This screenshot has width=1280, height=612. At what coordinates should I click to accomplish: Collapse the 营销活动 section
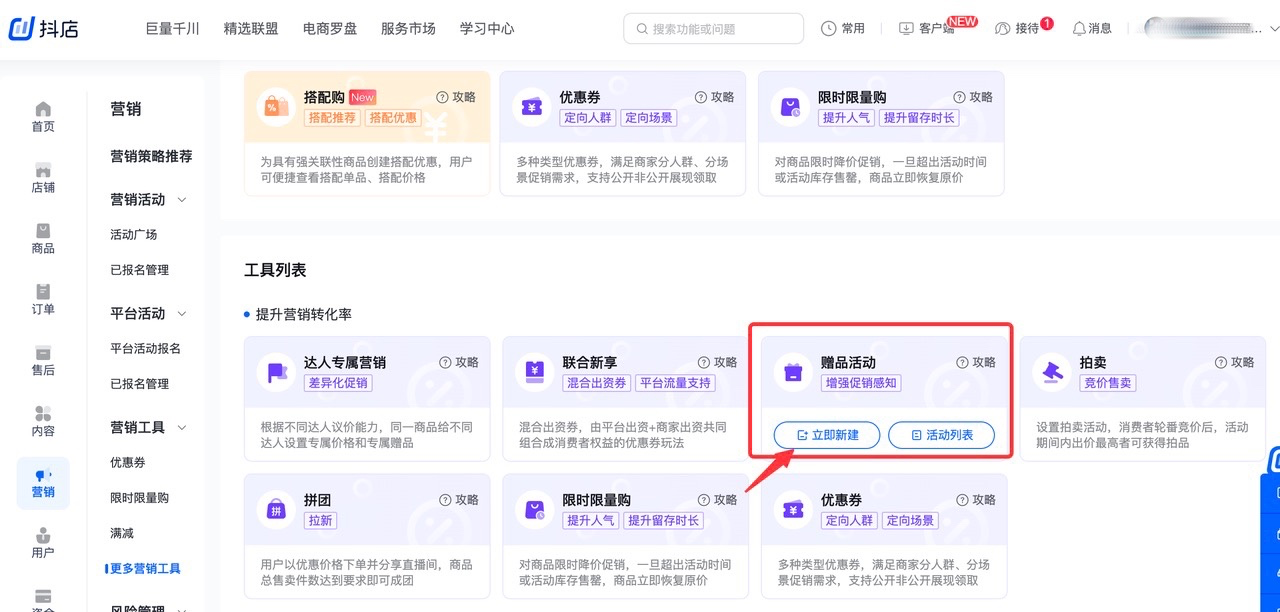182,200
